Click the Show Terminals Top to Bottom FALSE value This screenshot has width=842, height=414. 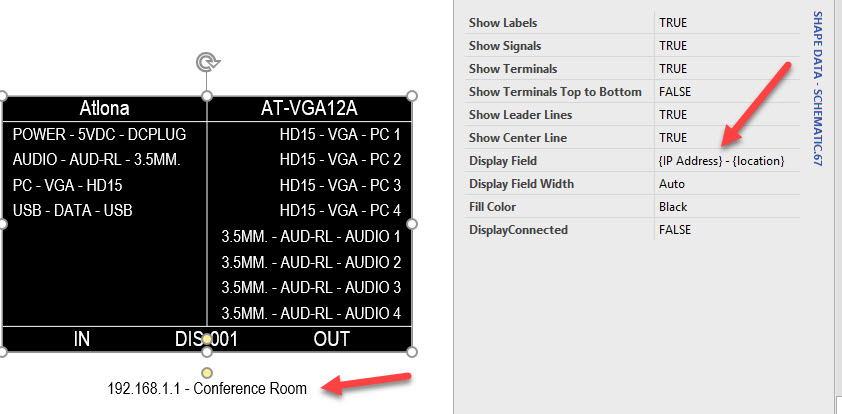click(675, 92)
